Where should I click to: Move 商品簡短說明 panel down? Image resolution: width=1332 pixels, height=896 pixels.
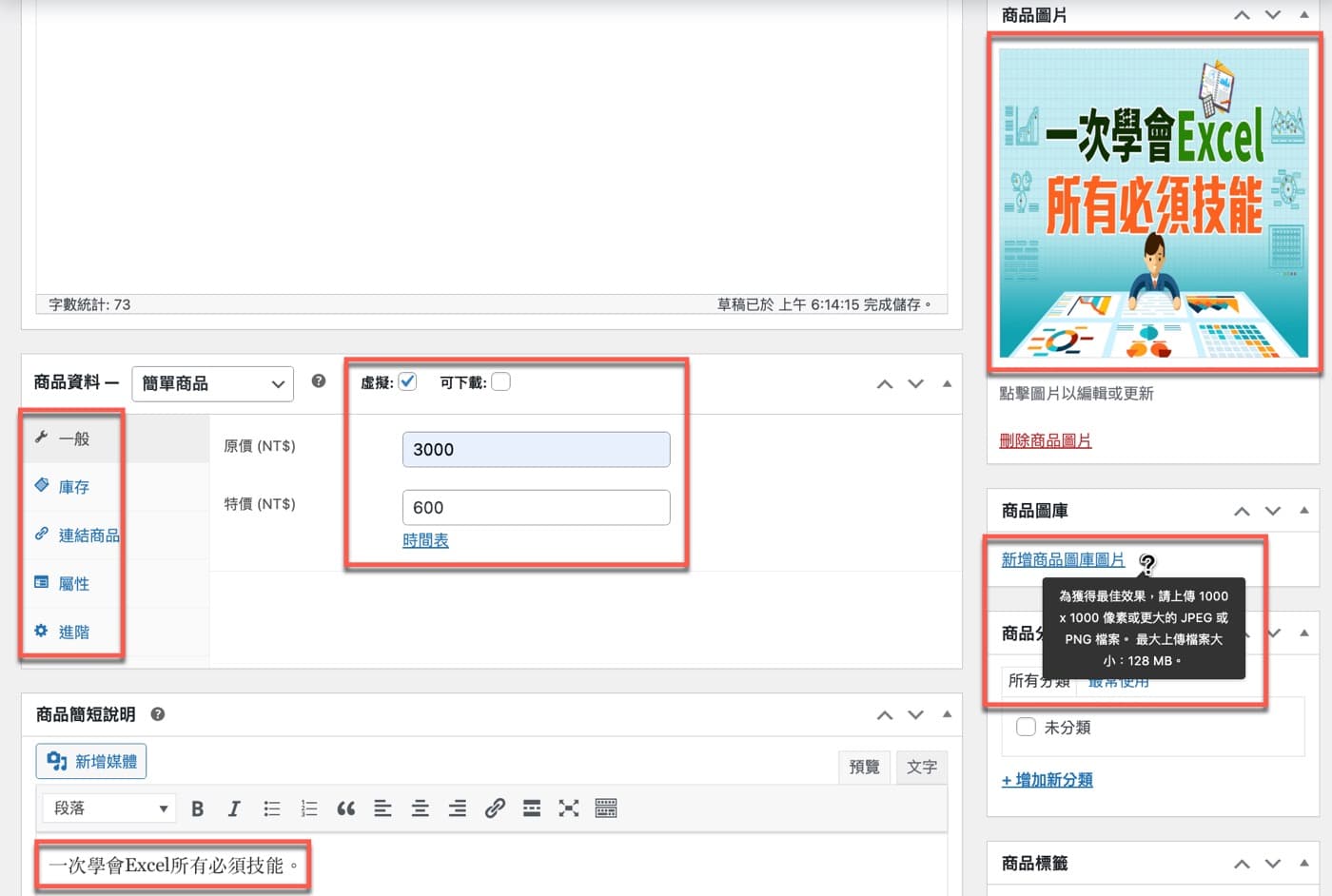pos(915,715)
